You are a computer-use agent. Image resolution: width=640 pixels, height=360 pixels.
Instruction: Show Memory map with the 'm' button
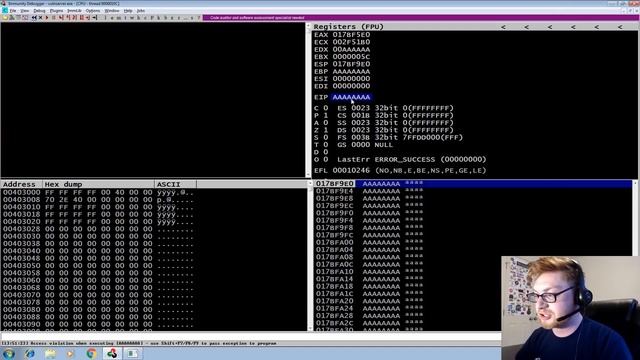pos(118,18)
